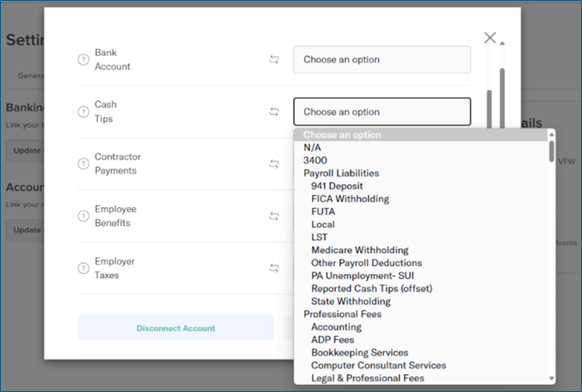Click the help icon beside Employee Benefits
The height and width of the screenshot is (392, 582).
click(x=84, y=216)
